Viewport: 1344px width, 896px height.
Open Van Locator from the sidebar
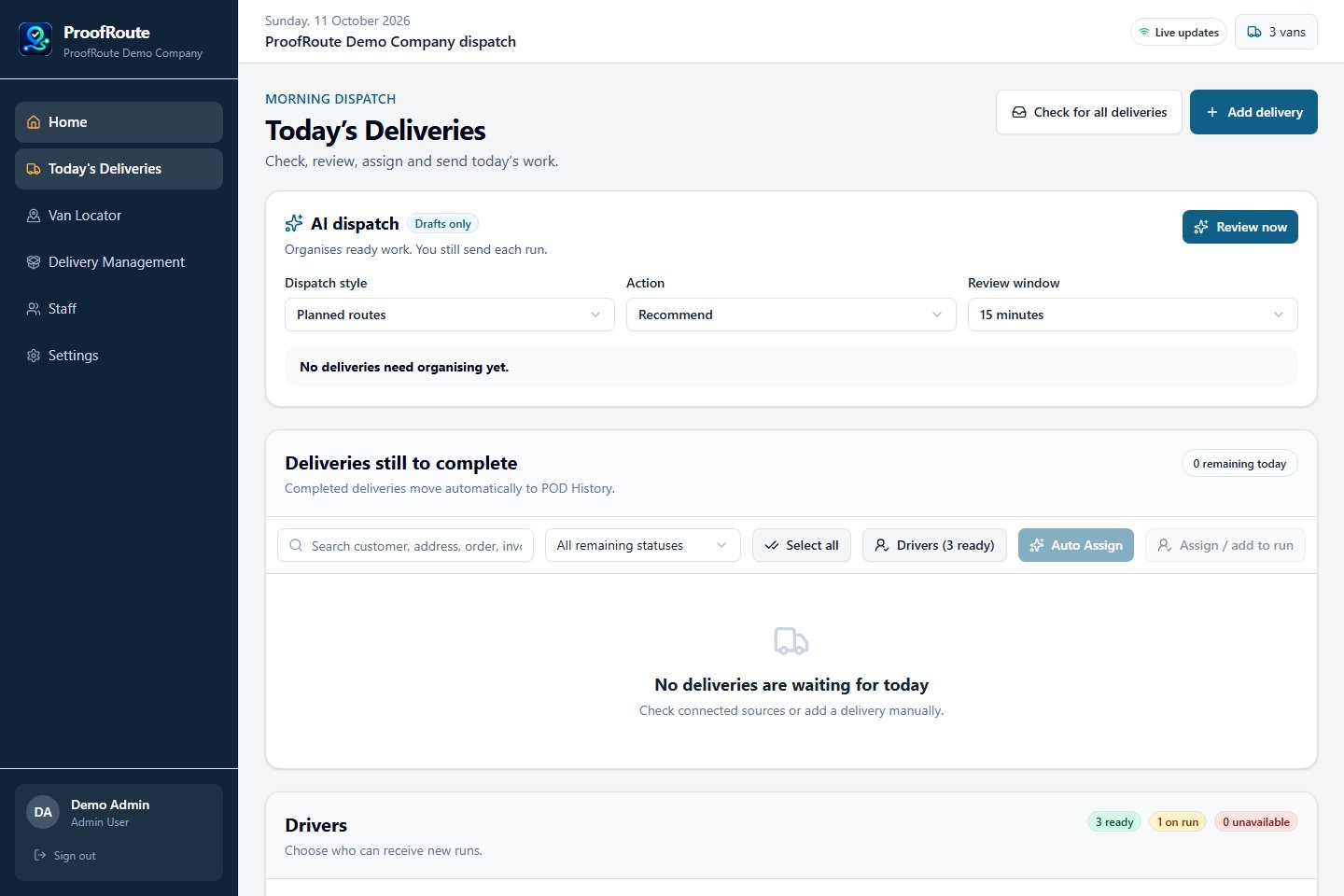point(119,216)
